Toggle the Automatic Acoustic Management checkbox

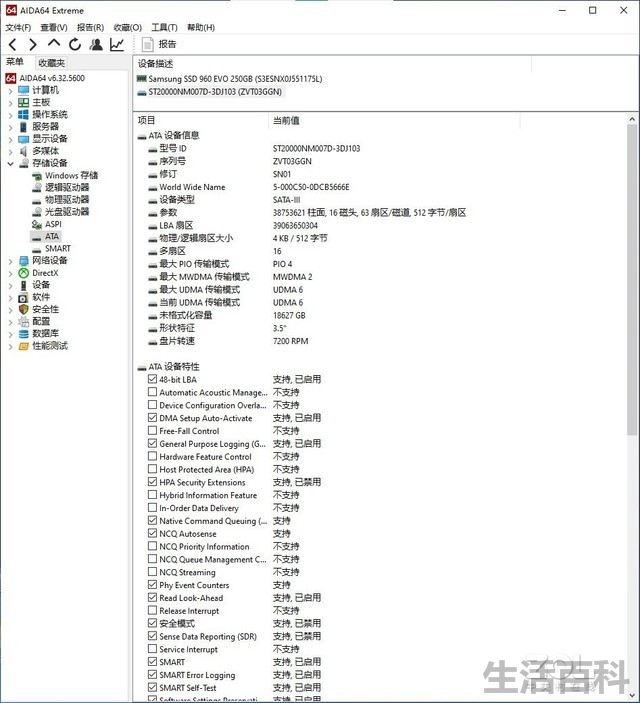152,392
